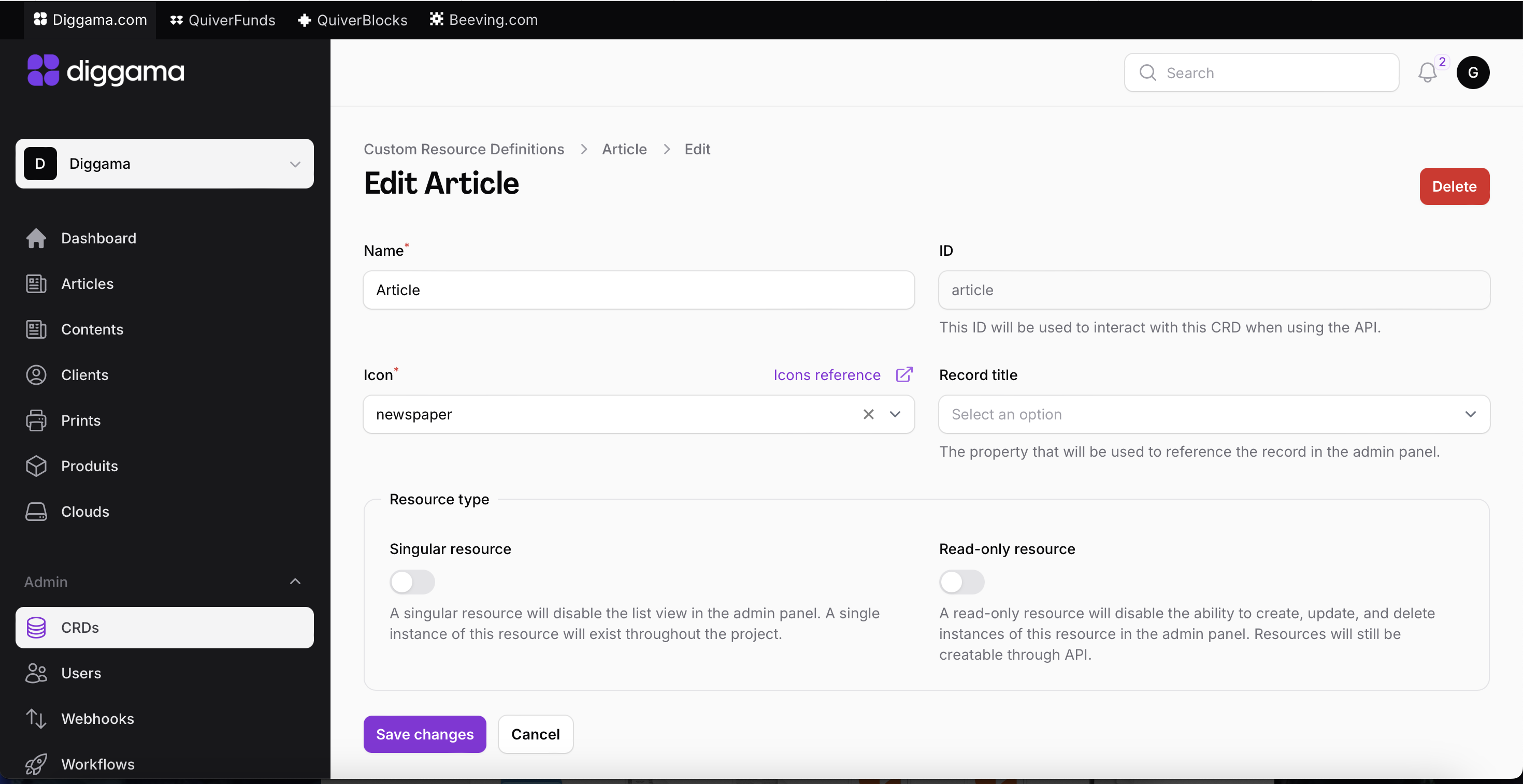Clear the newspaper icon selection
Screen dimensions: 1523x784
coord(869,414)
